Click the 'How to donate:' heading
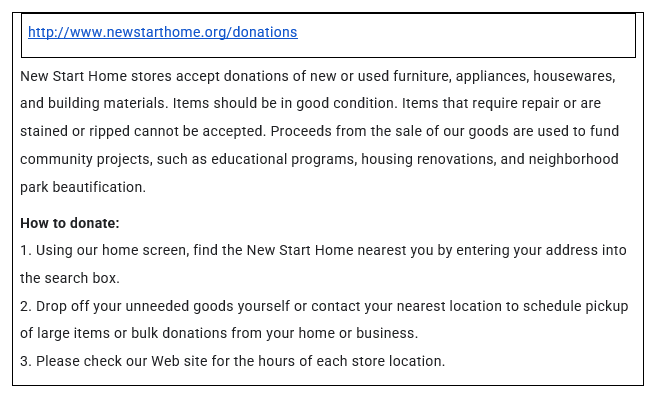The height and width of the screenshot is (401, 652). point(70,223)
